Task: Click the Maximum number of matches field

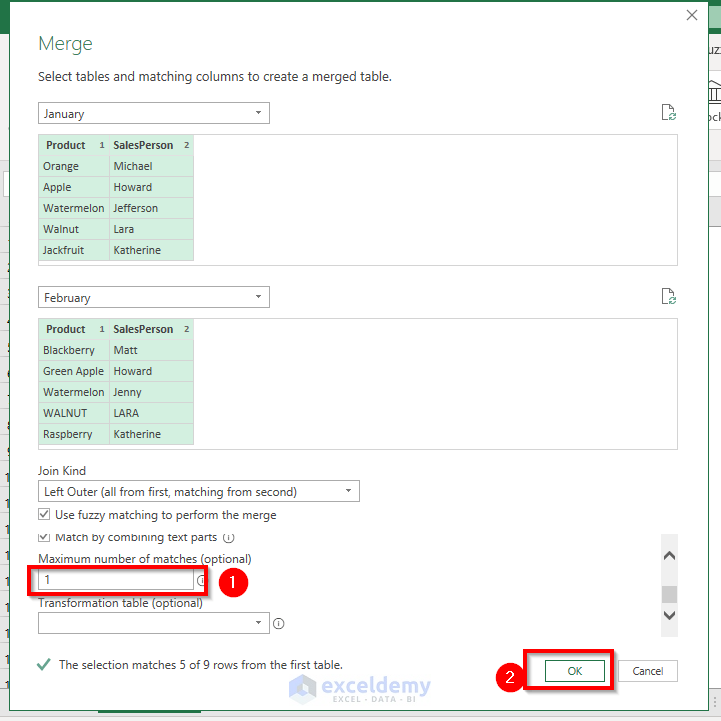Action: [x=116, y=580]
